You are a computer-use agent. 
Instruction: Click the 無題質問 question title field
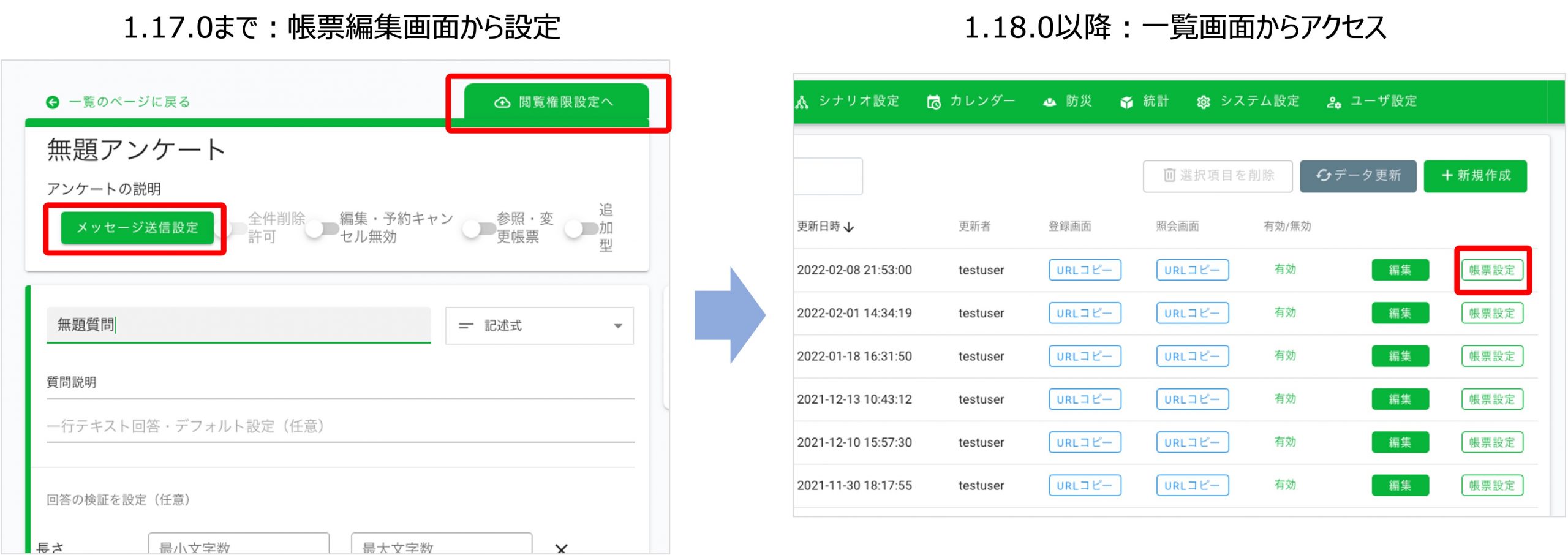238,325
